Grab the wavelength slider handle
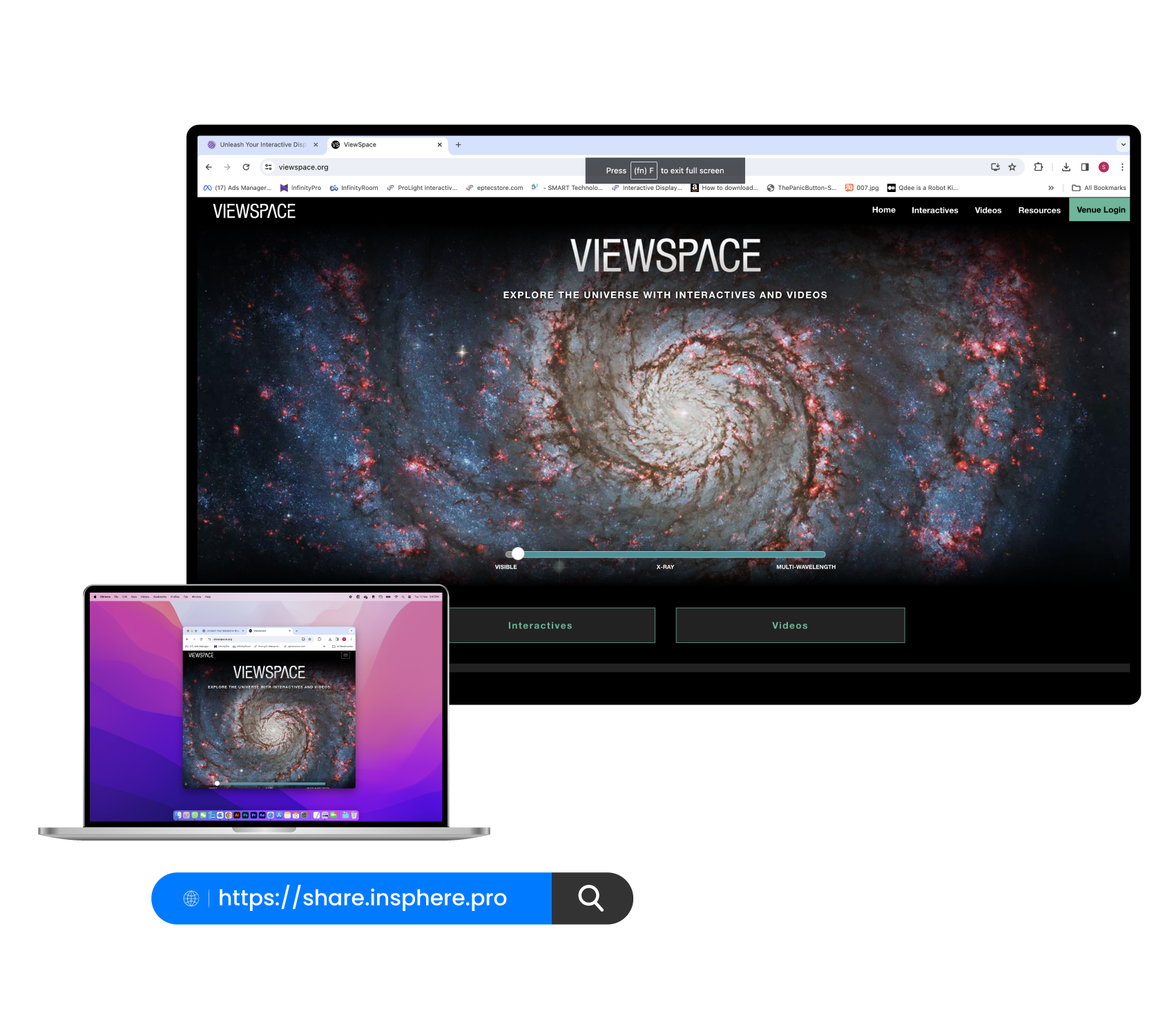 click(518, 554)
